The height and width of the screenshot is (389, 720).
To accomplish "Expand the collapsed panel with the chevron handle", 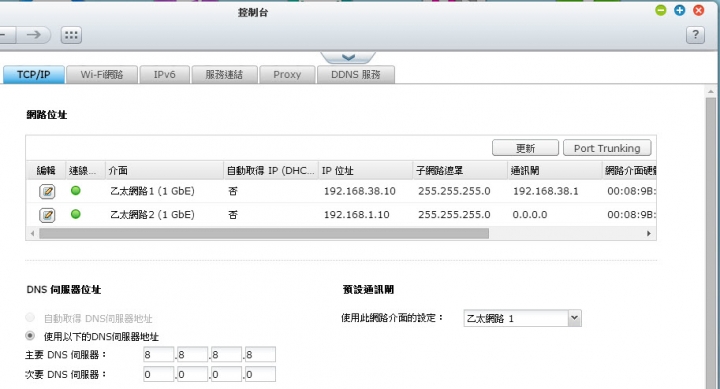I will [348, 57].
